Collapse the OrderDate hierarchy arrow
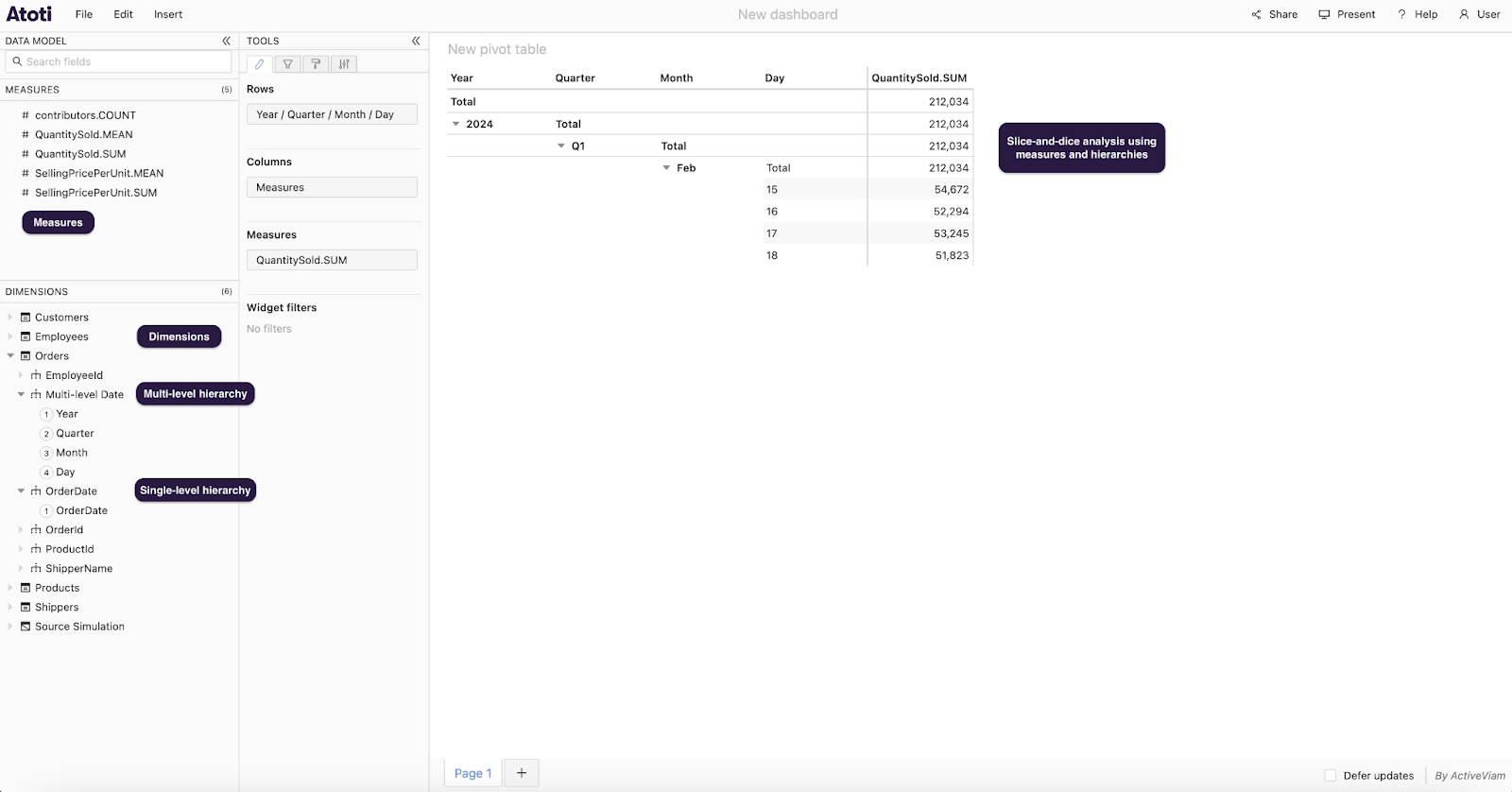This screenshot has height=792, width=1512. coord(21,491)
